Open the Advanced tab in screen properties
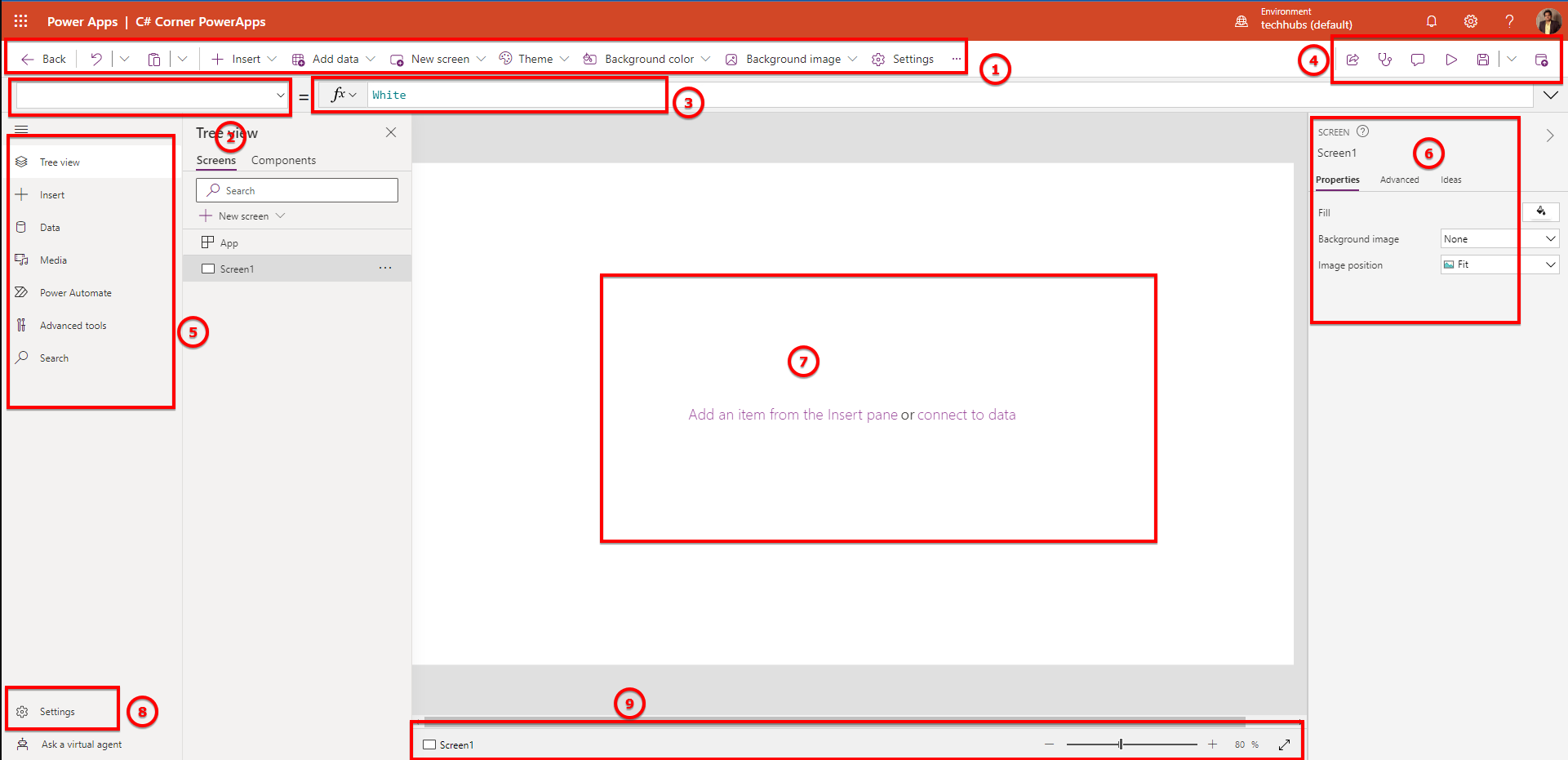Image resolution: width=1568 pixels, height=760 pixels. 1399,180
